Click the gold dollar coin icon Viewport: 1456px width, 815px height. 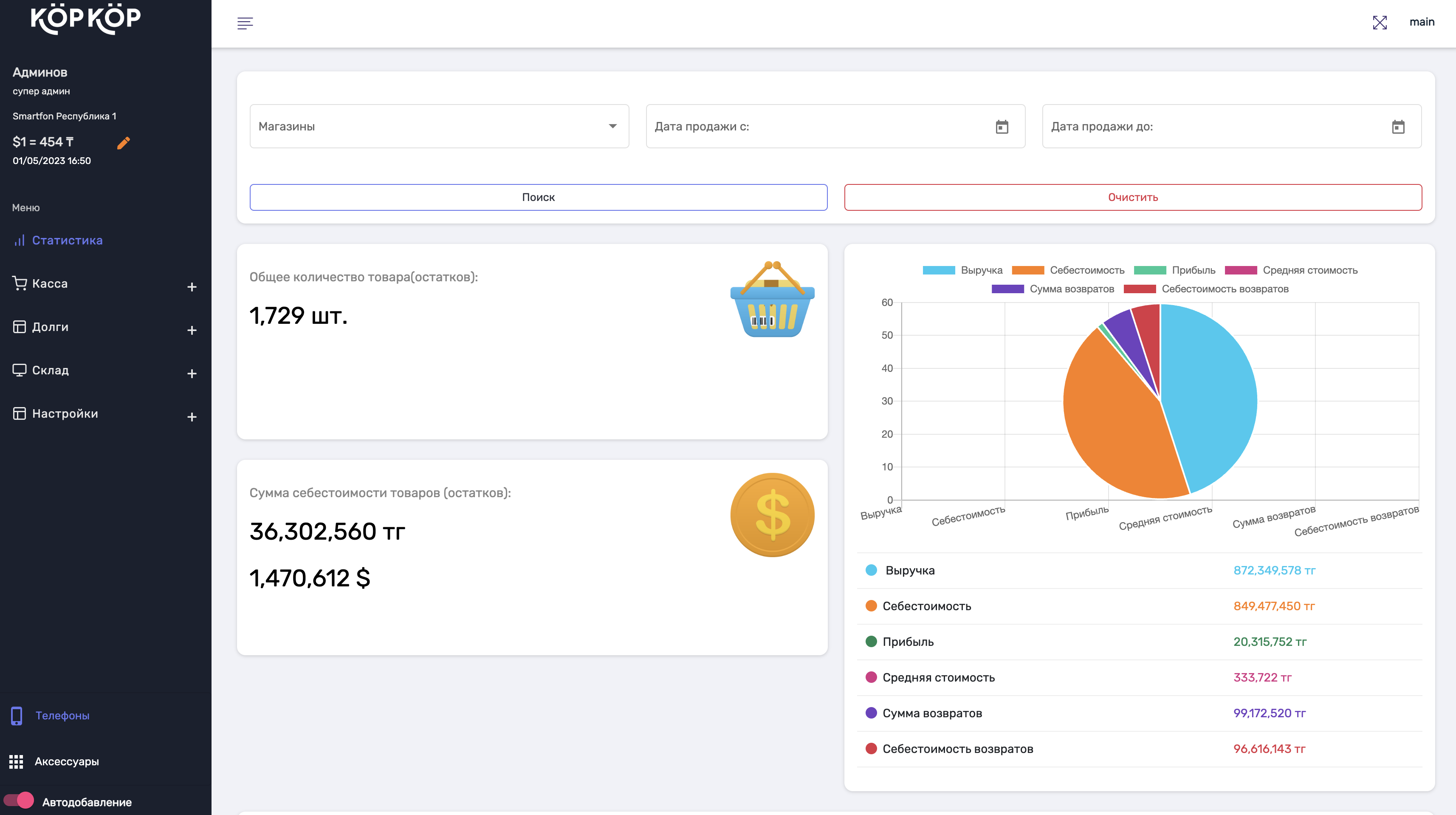pos(772,515)
